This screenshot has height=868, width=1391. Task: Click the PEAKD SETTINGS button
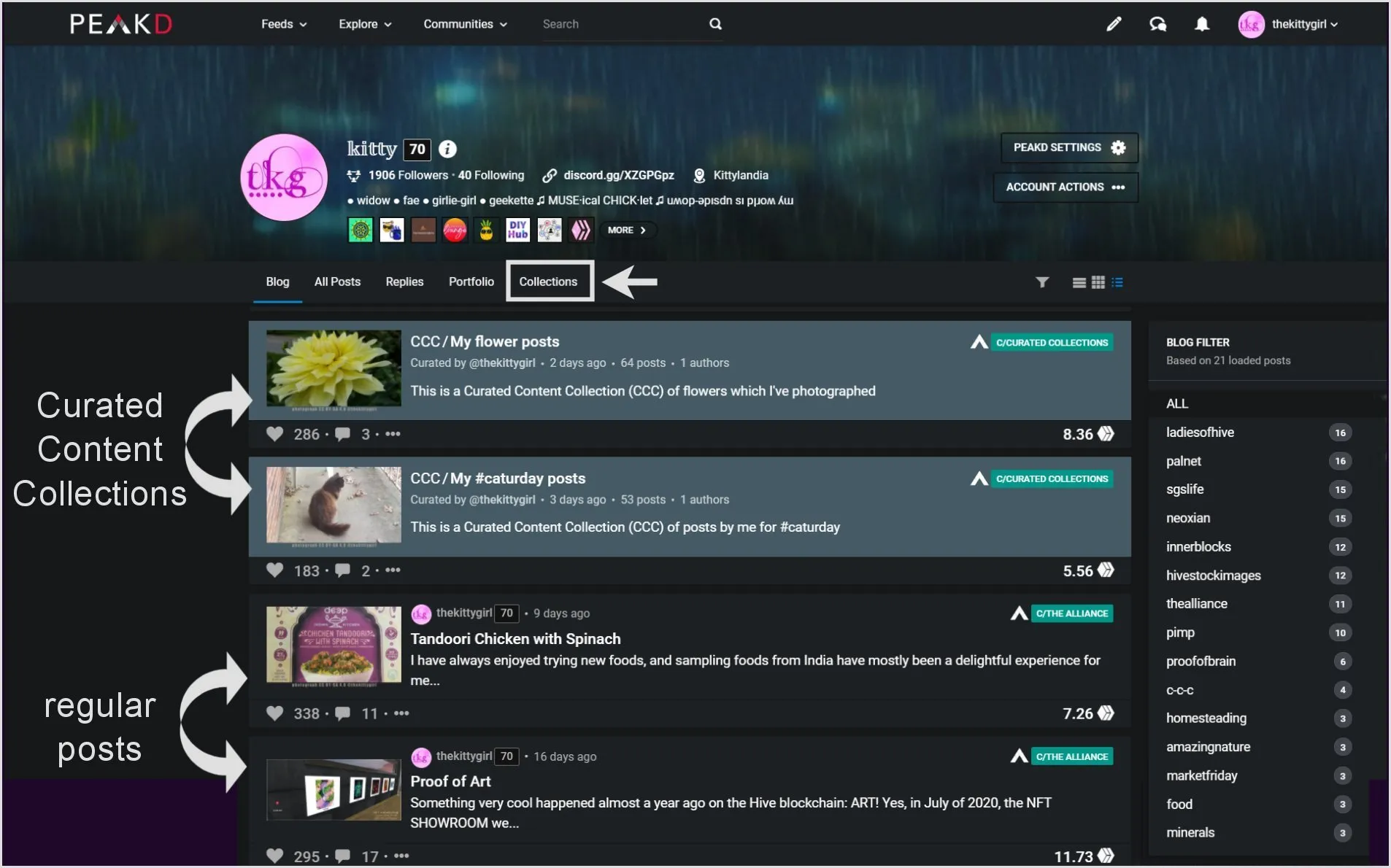(x=1069, y=147)
